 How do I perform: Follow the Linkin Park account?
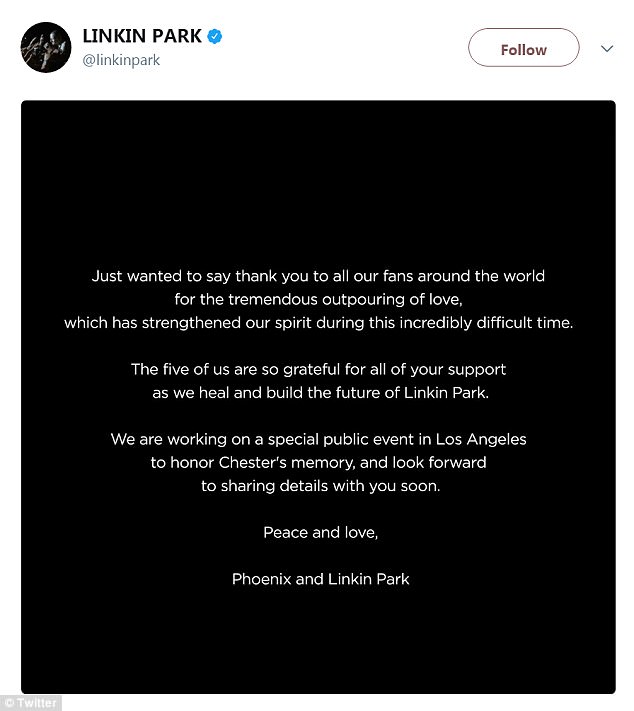tap(524, 48)
